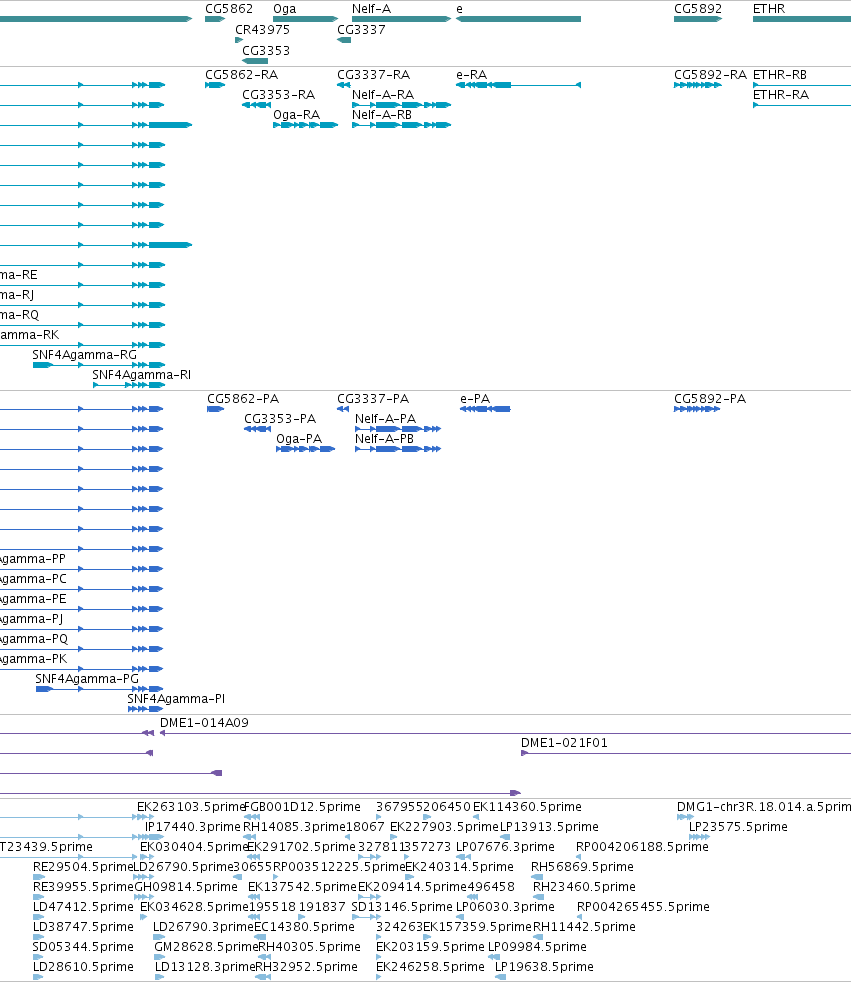Open EST RH56869.5prime
Screen dimensions: 851x982
(x=582, y=867)
